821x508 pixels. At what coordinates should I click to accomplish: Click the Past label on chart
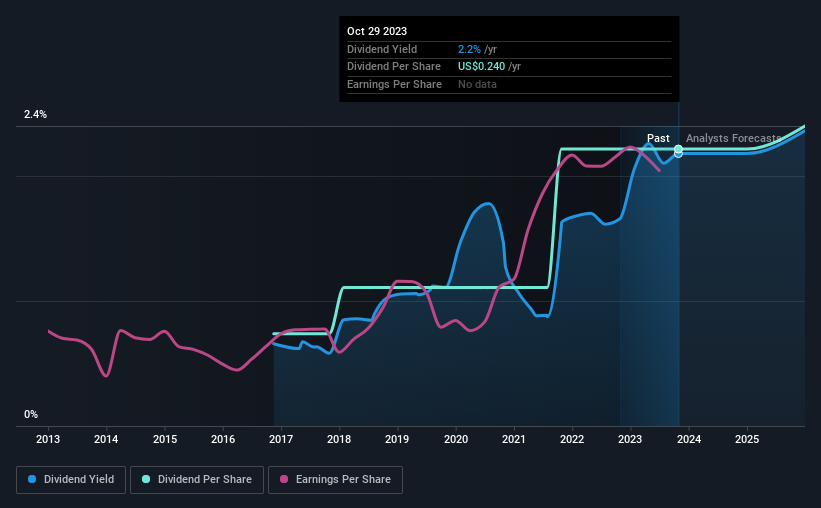pos(658,138)
